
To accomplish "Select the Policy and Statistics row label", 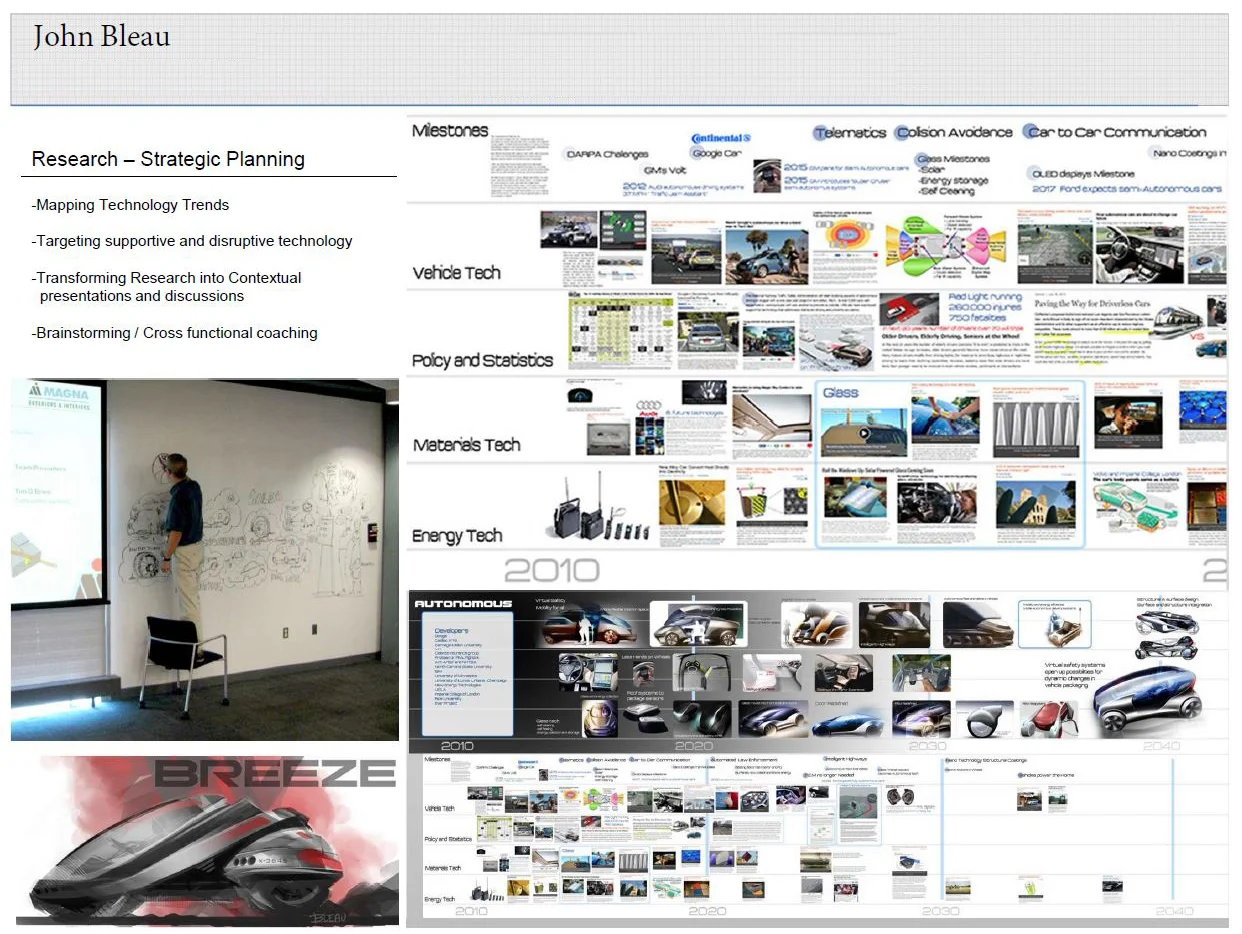I will 482,360.
